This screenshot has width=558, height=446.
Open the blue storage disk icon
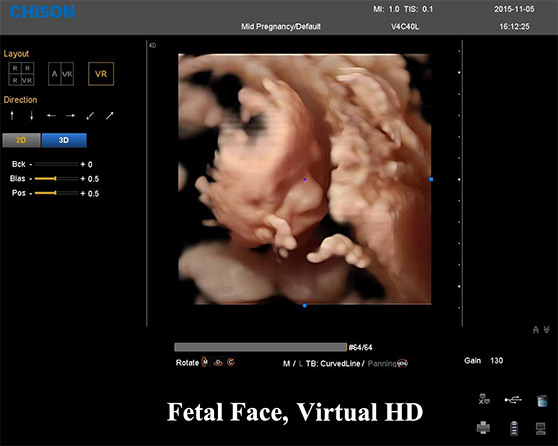pos(542,401)
